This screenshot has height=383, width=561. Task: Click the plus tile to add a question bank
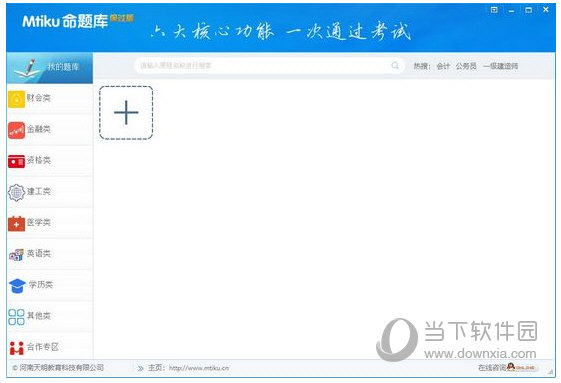[126, 112]
